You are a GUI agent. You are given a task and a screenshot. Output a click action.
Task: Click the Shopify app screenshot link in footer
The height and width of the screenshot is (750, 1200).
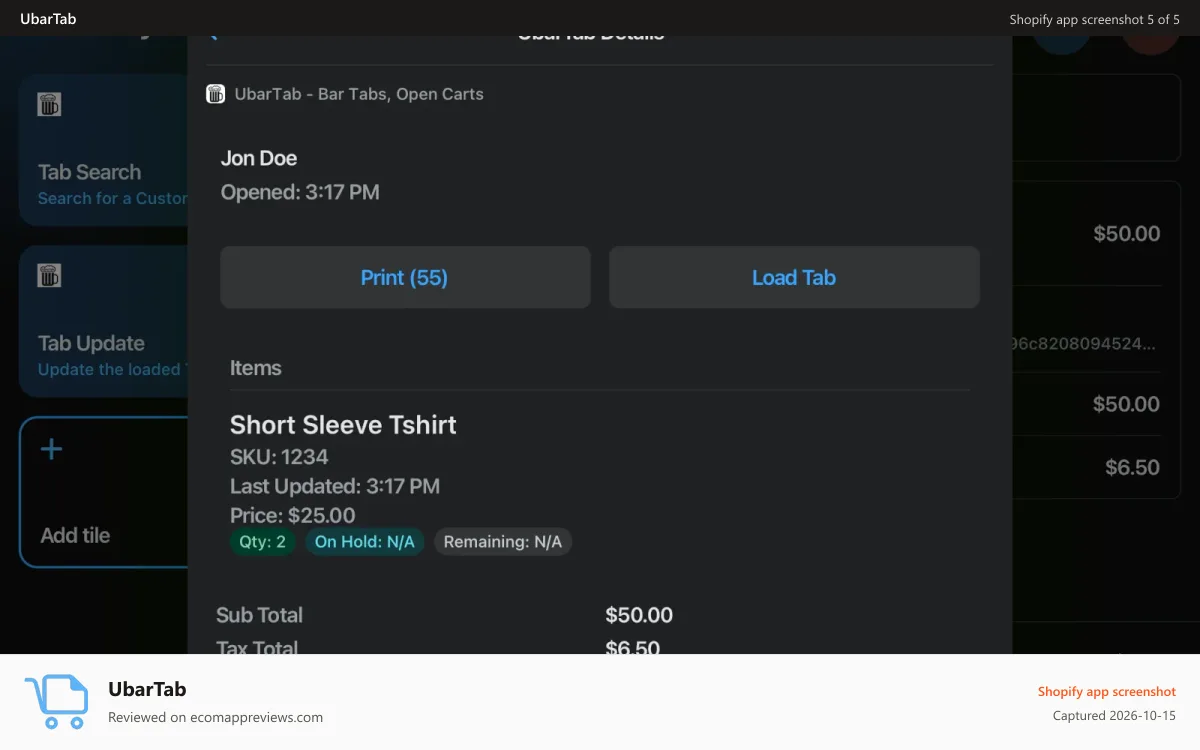click(x=1107, y=691)
